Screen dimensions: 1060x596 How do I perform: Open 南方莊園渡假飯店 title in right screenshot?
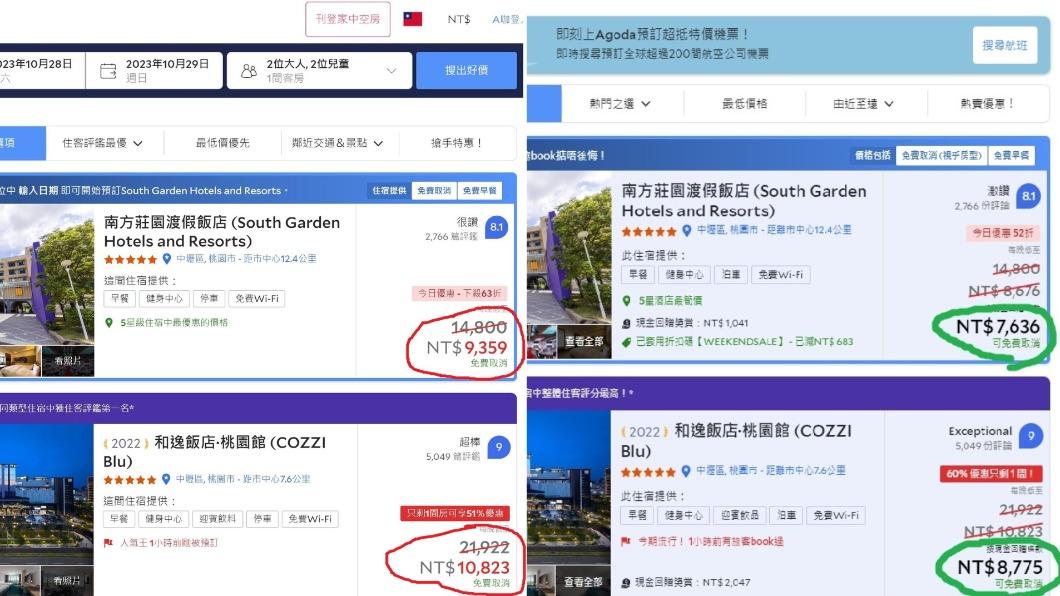pyautogui.click(x=744, y=201)
